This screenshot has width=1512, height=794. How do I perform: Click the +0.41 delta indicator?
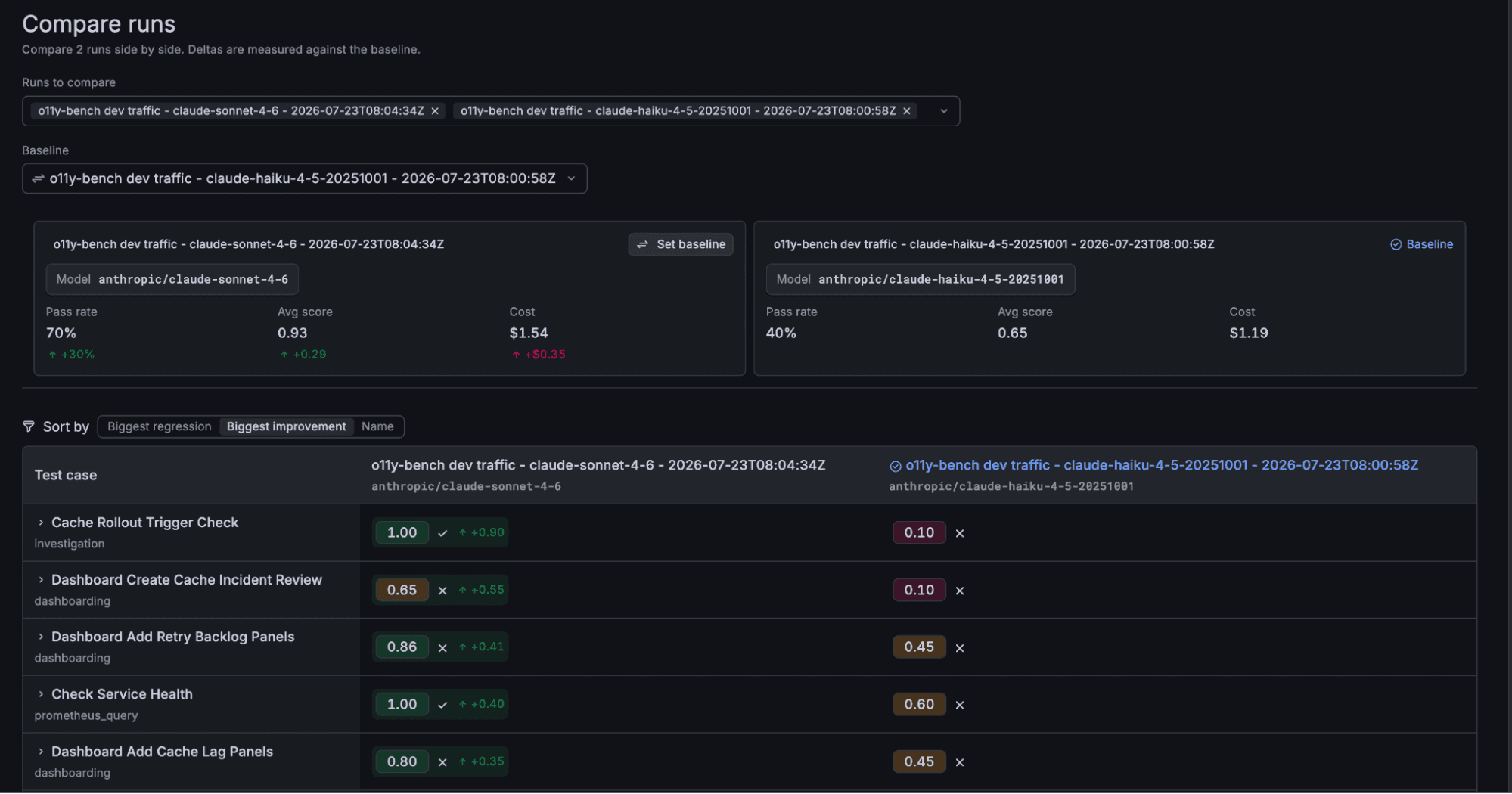click(x=481, y=647)
